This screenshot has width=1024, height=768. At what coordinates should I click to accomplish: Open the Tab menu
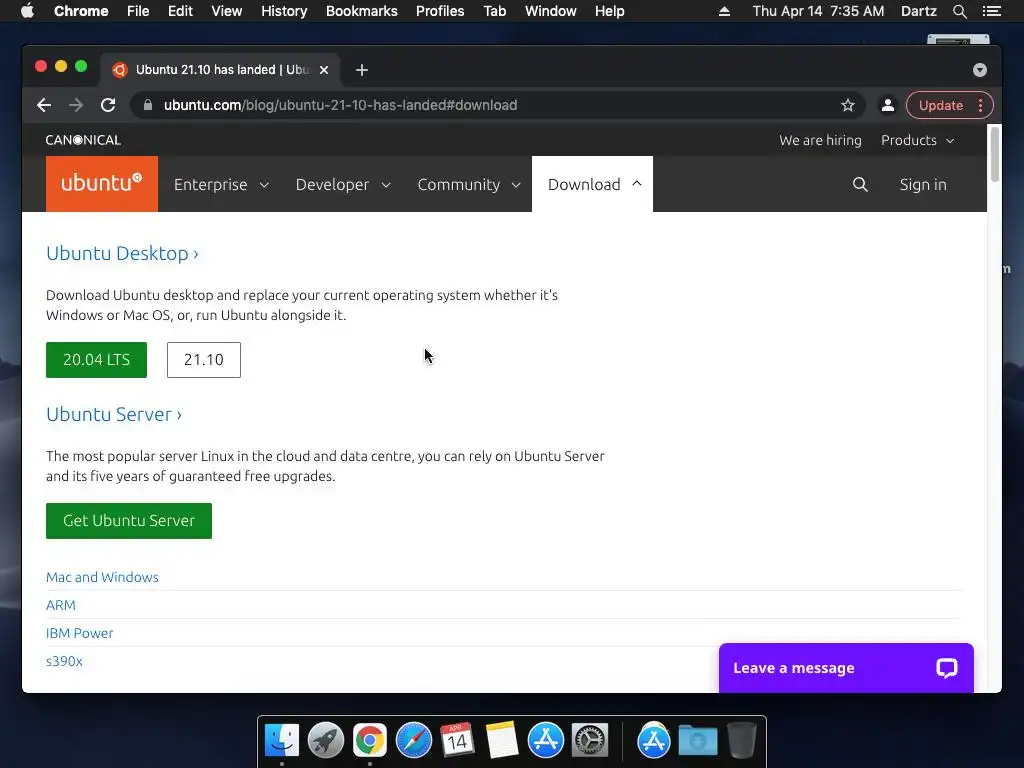pos(495,11)
